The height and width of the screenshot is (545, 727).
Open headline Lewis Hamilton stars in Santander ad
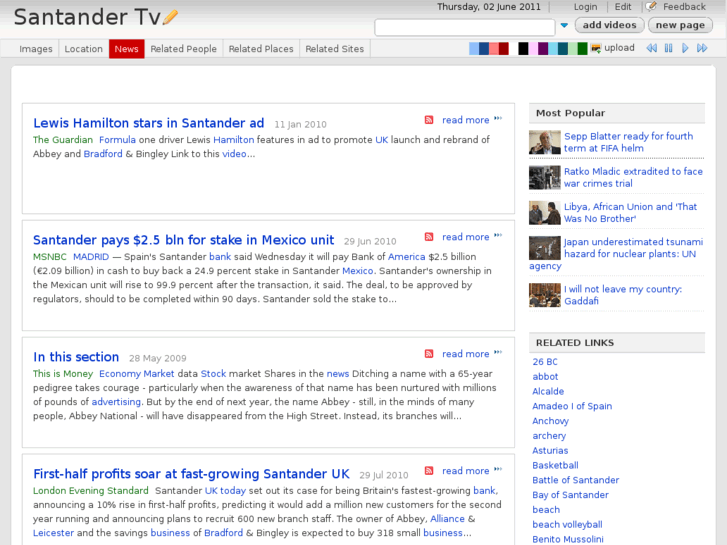[x=148, y=123]
